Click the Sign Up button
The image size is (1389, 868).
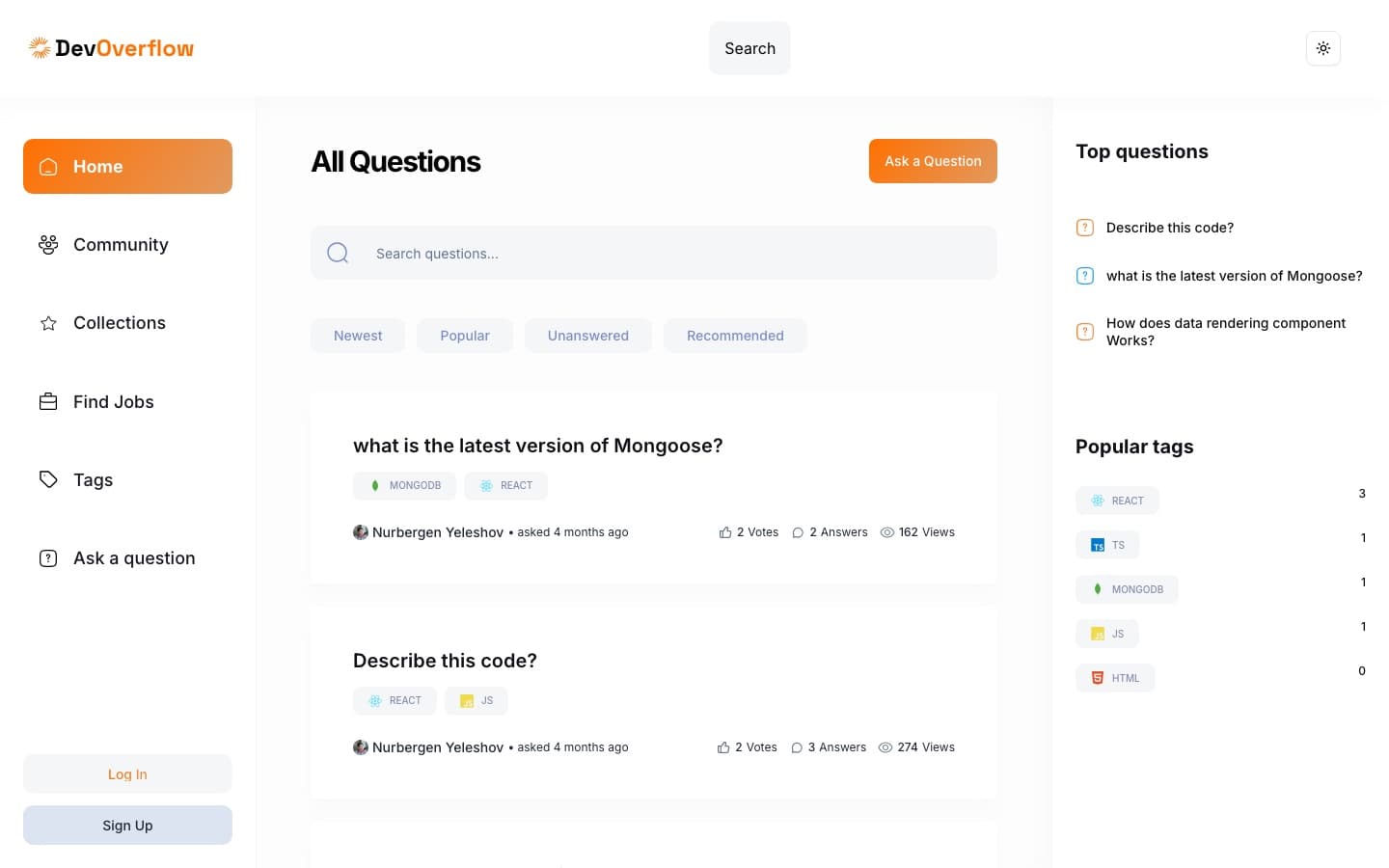tap(127, 826)
